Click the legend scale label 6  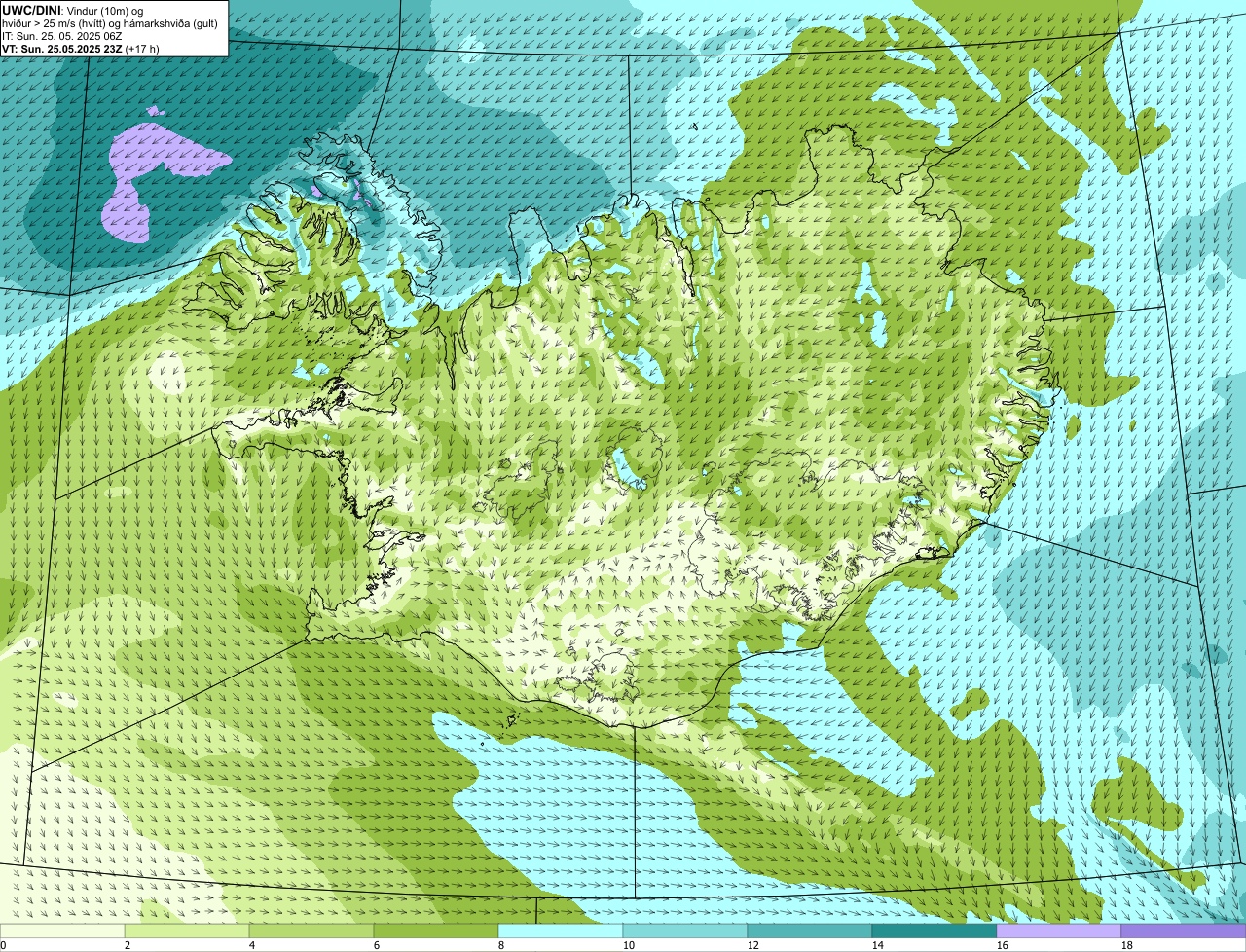pos(377,945)
